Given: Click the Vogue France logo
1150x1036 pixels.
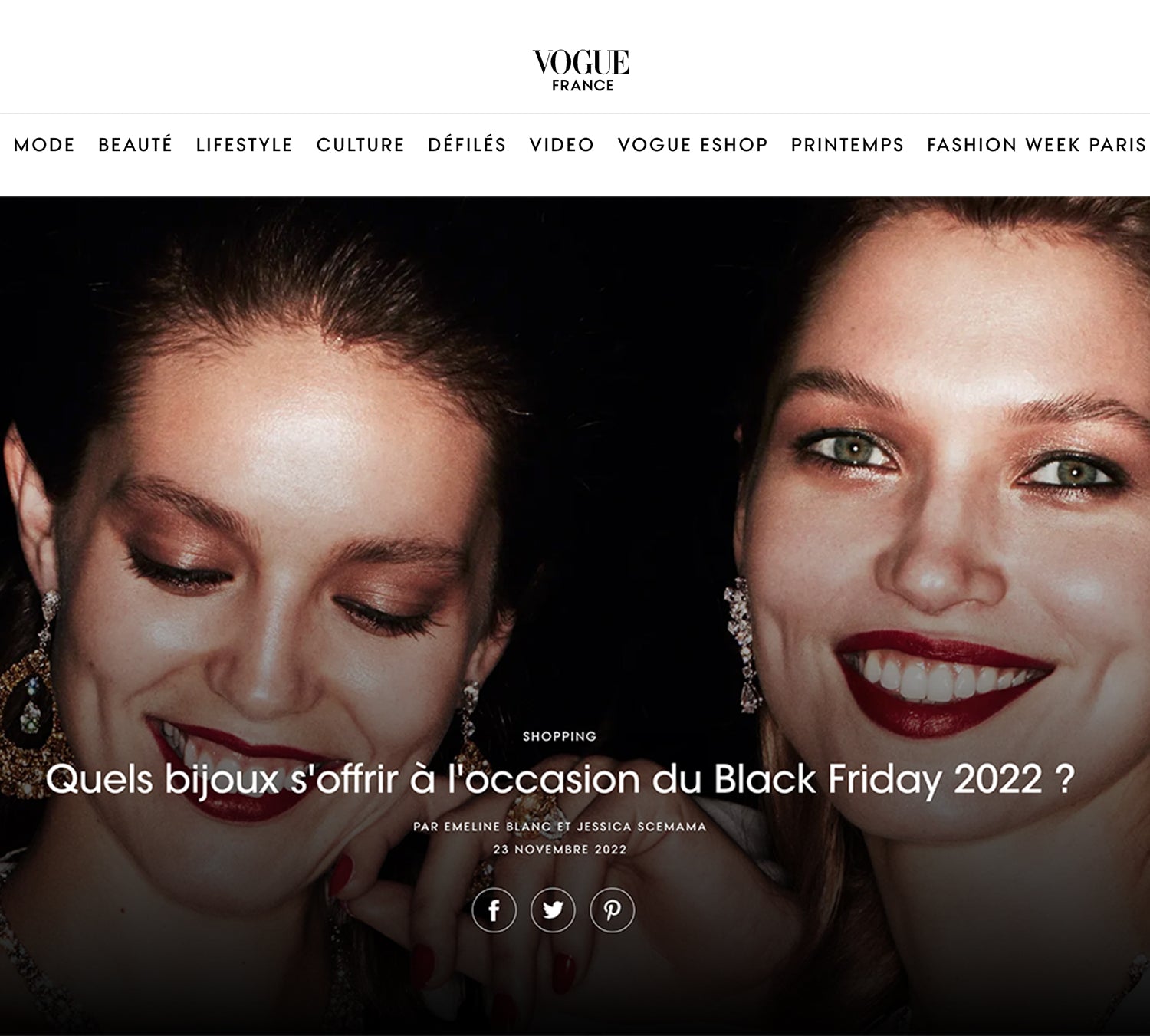Looking at the screenshot, I should pos(582,71).
